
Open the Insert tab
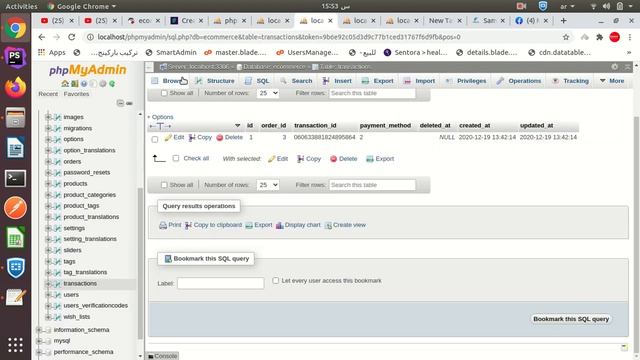(x=337, y=81)
